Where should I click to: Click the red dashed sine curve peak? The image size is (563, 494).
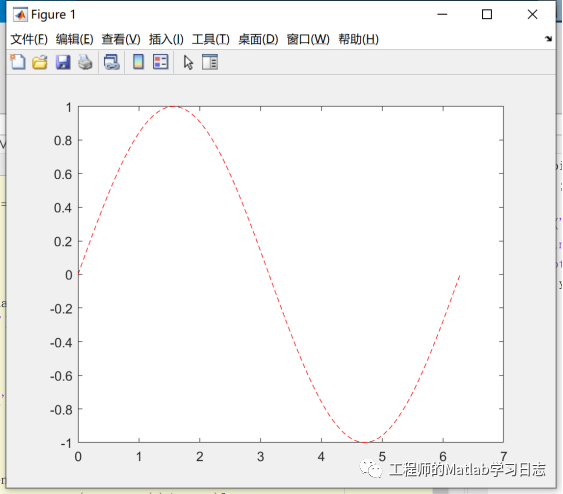coord(173,107)
